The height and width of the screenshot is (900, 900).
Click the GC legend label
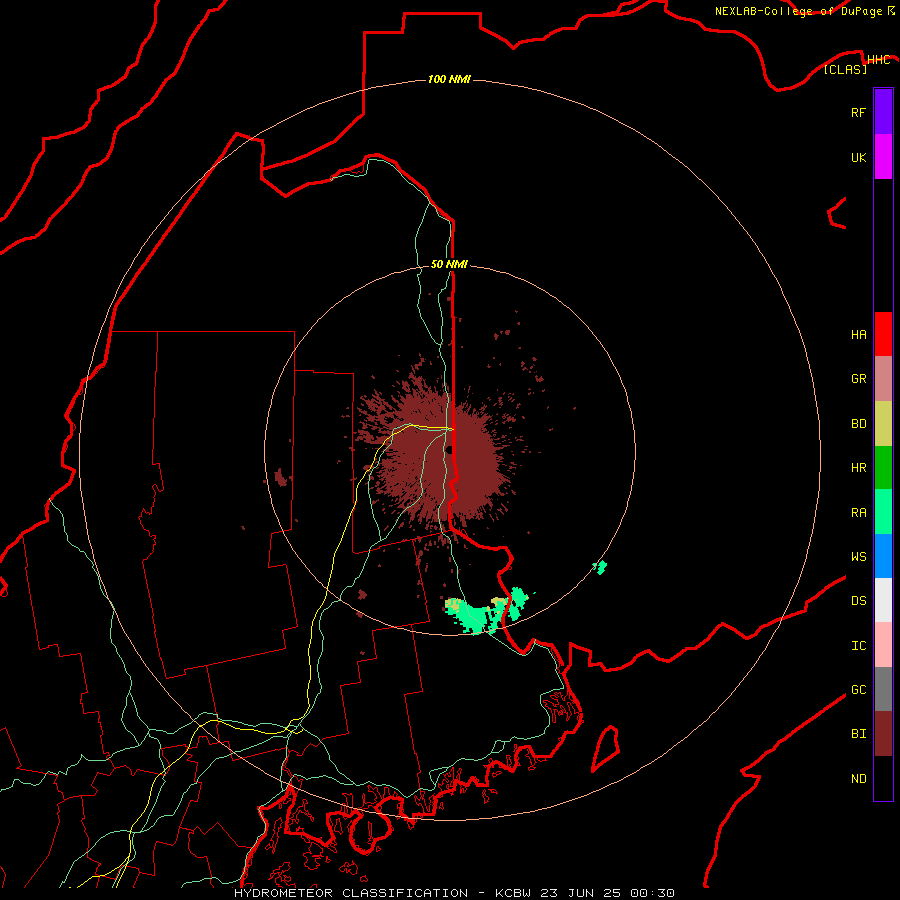(x=858, y=689)
